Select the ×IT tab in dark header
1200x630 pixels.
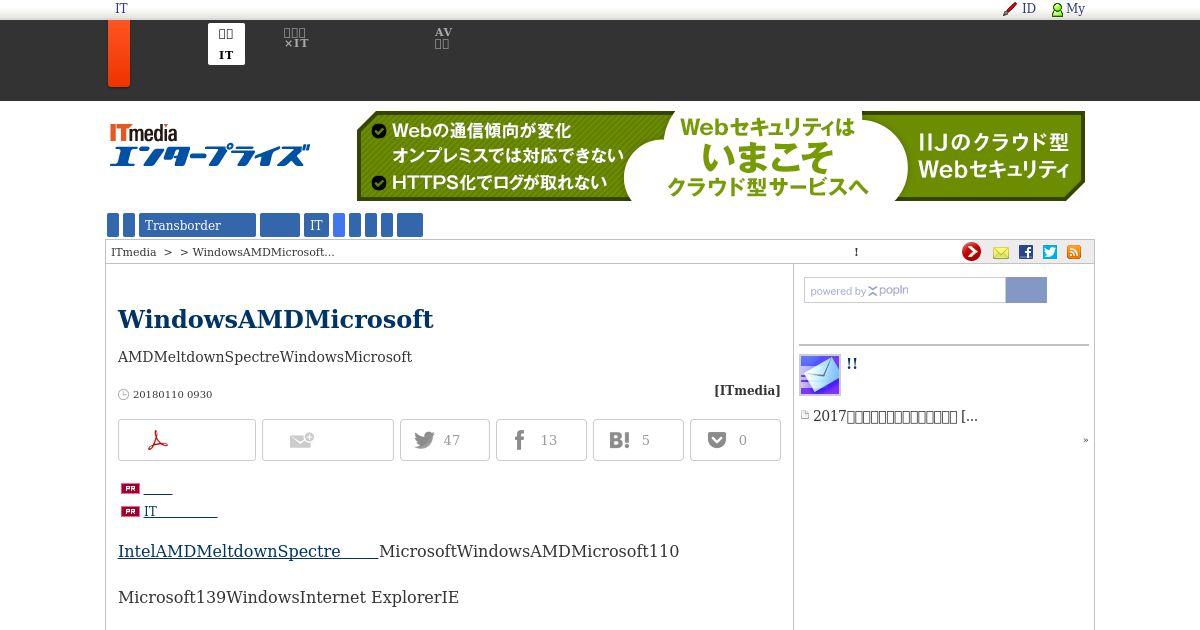click(296, 39)
